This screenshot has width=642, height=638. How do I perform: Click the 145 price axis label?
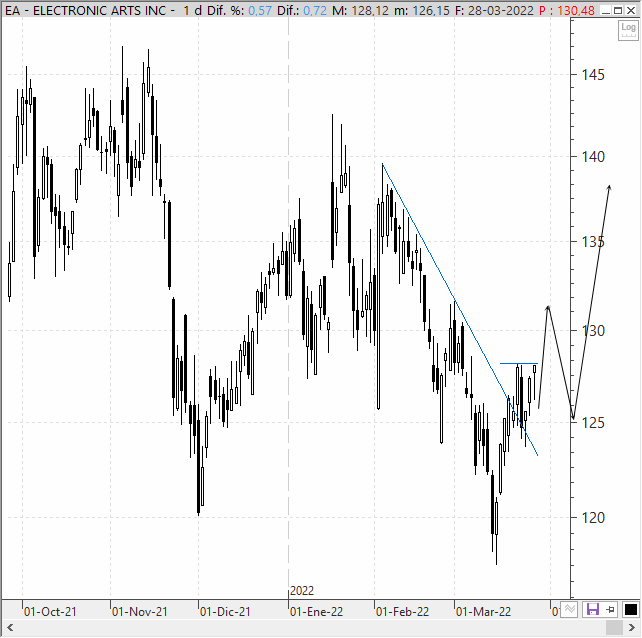coord(592,75)
